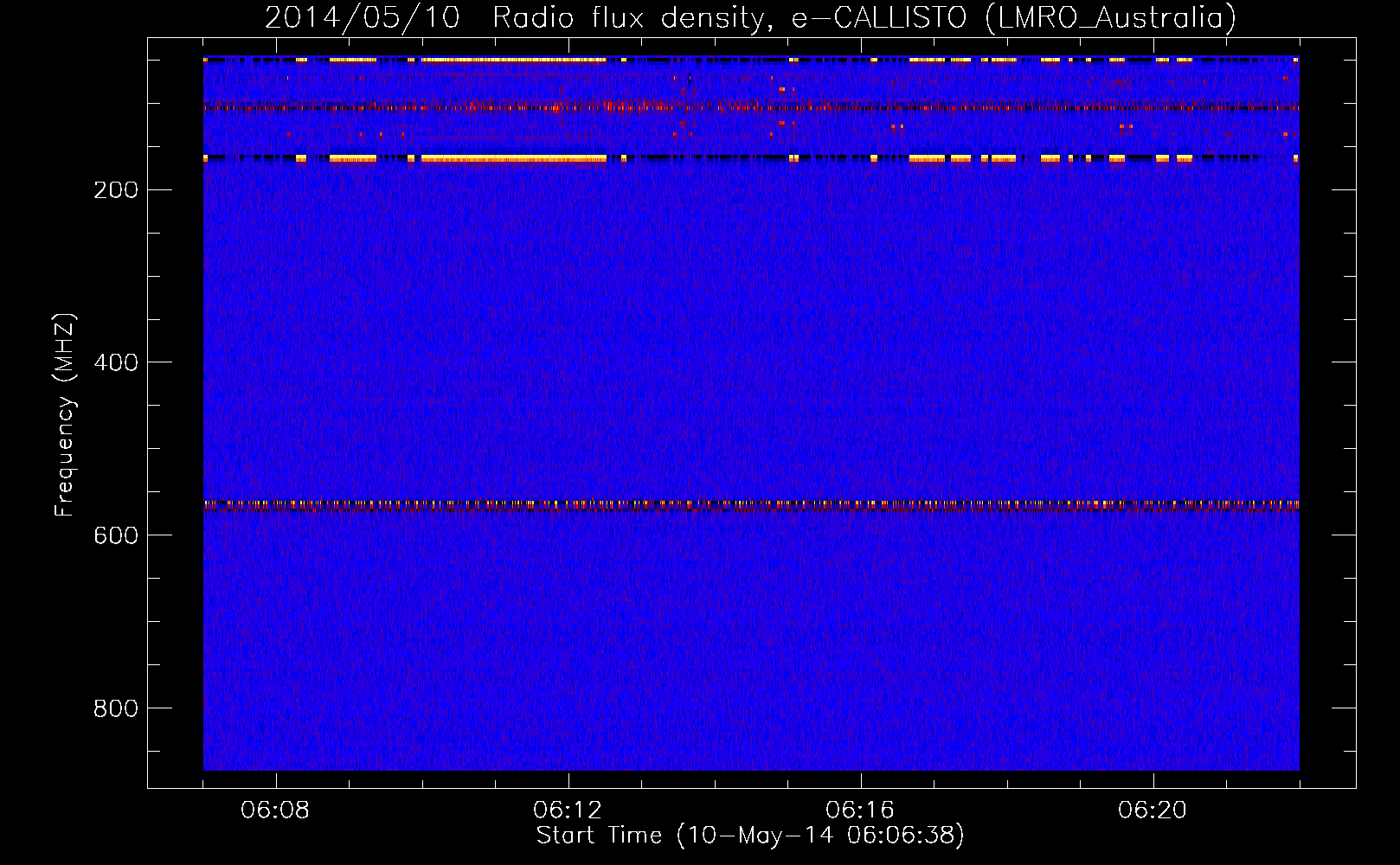This screenshot has width=1400, height=865.
Task: Click the '06:16' time tick label
Action: click(860, 811)
